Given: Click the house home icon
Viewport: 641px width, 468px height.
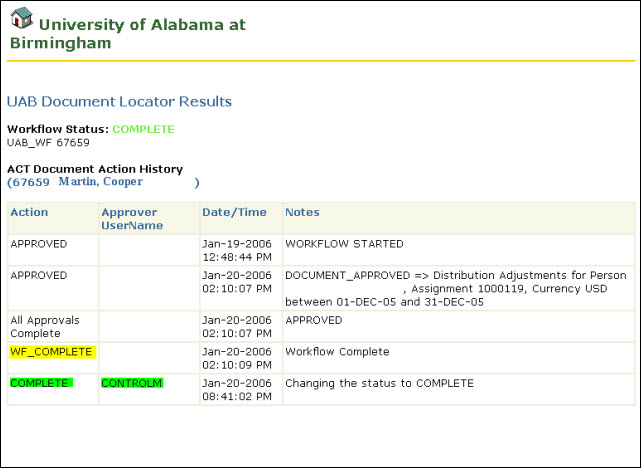Looking at the screenshot, I should [21, 18].
